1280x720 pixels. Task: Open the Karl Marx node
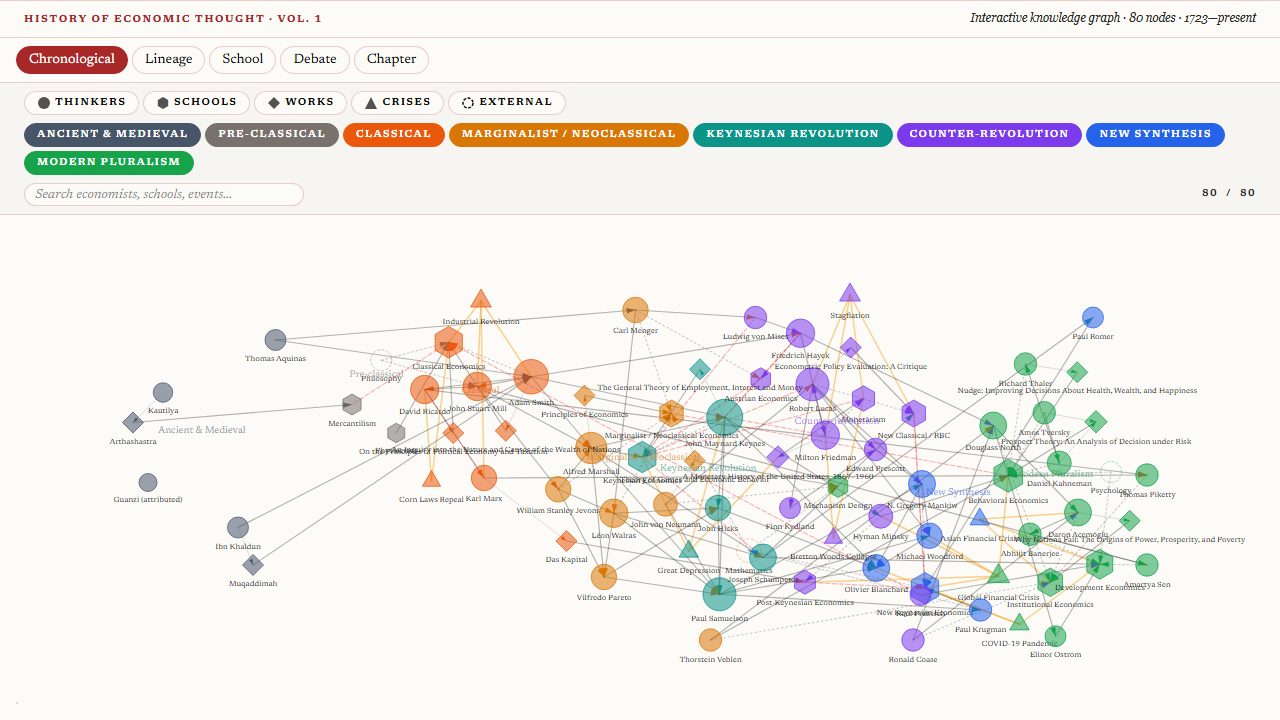pos(484,478)
